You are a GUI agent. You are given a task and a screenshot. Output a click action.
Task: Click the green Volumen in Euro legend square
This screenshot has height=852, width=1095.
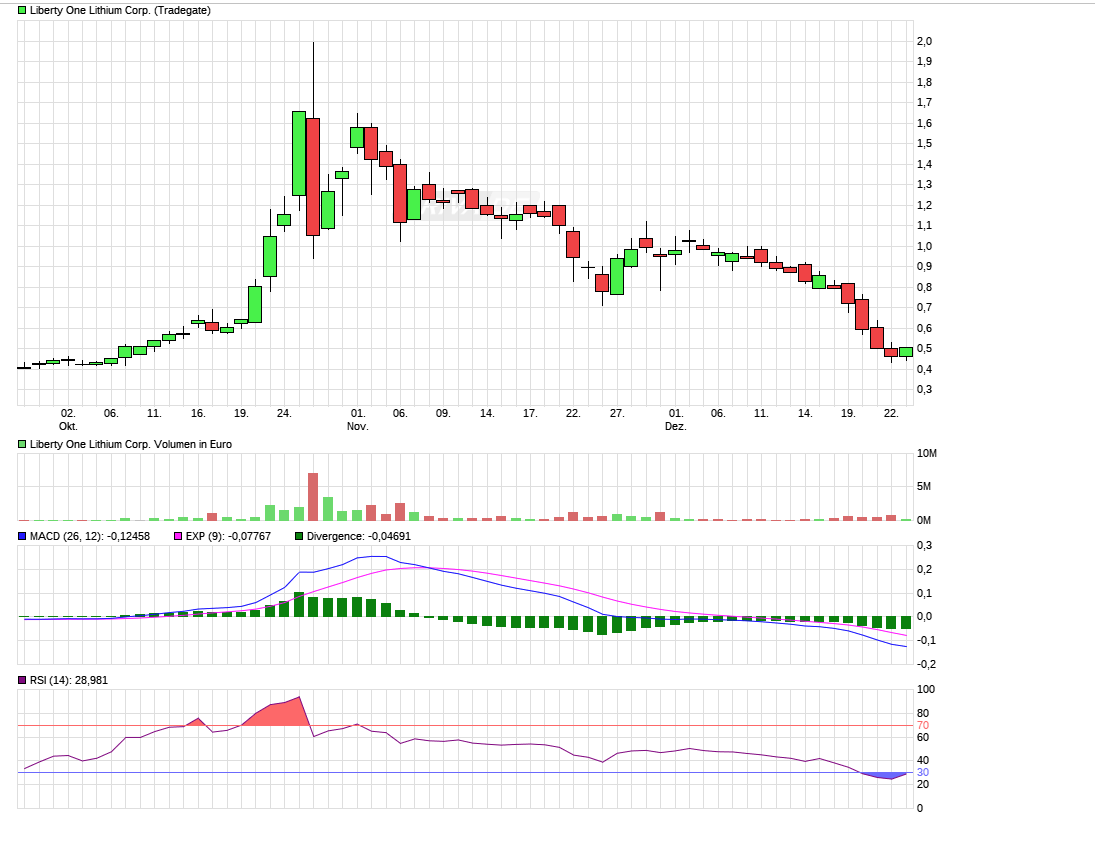tap(23, 444)
